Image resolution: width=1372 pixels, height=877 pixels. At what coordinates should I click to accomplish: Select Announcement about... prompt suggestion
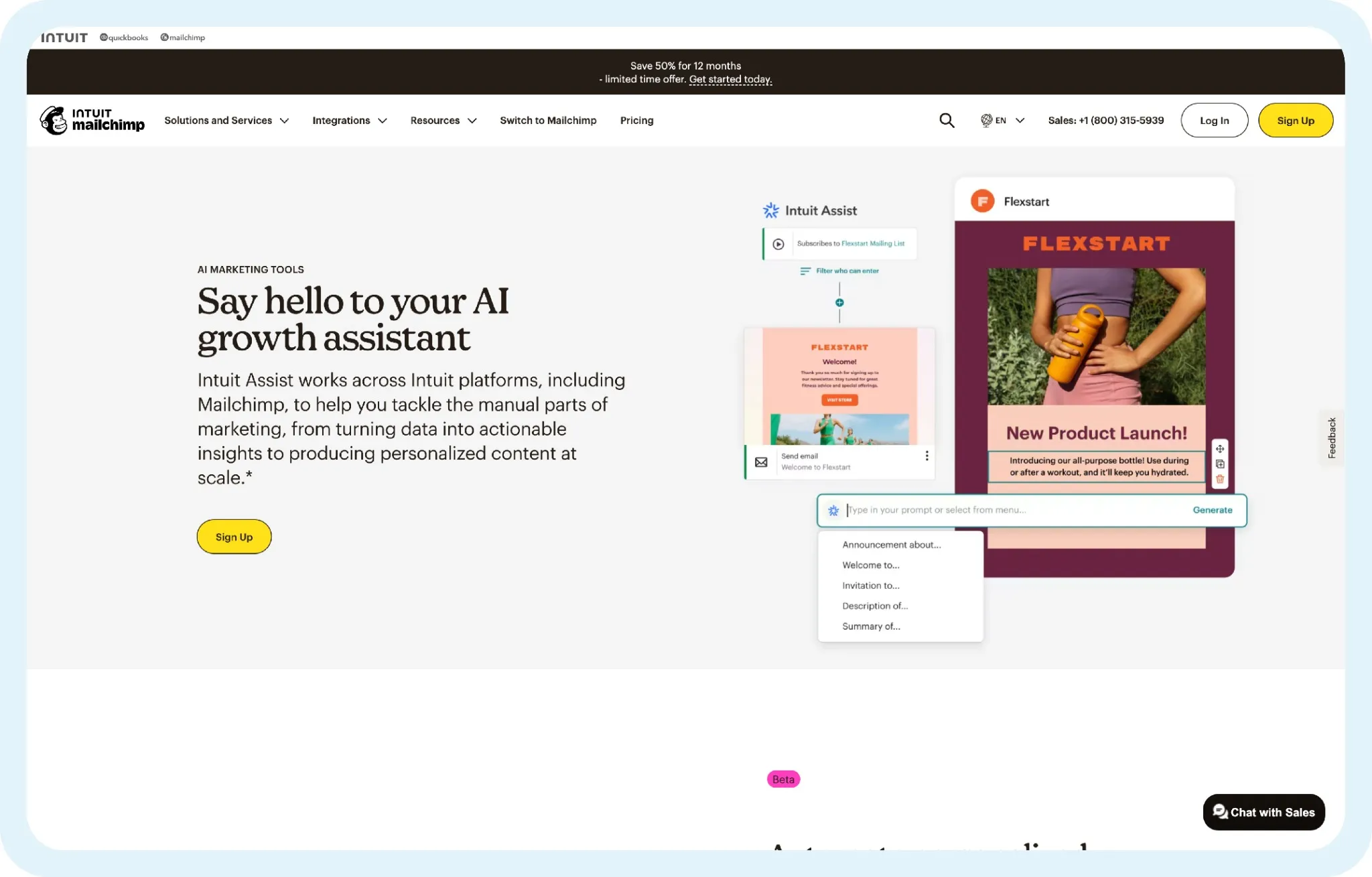892,545
